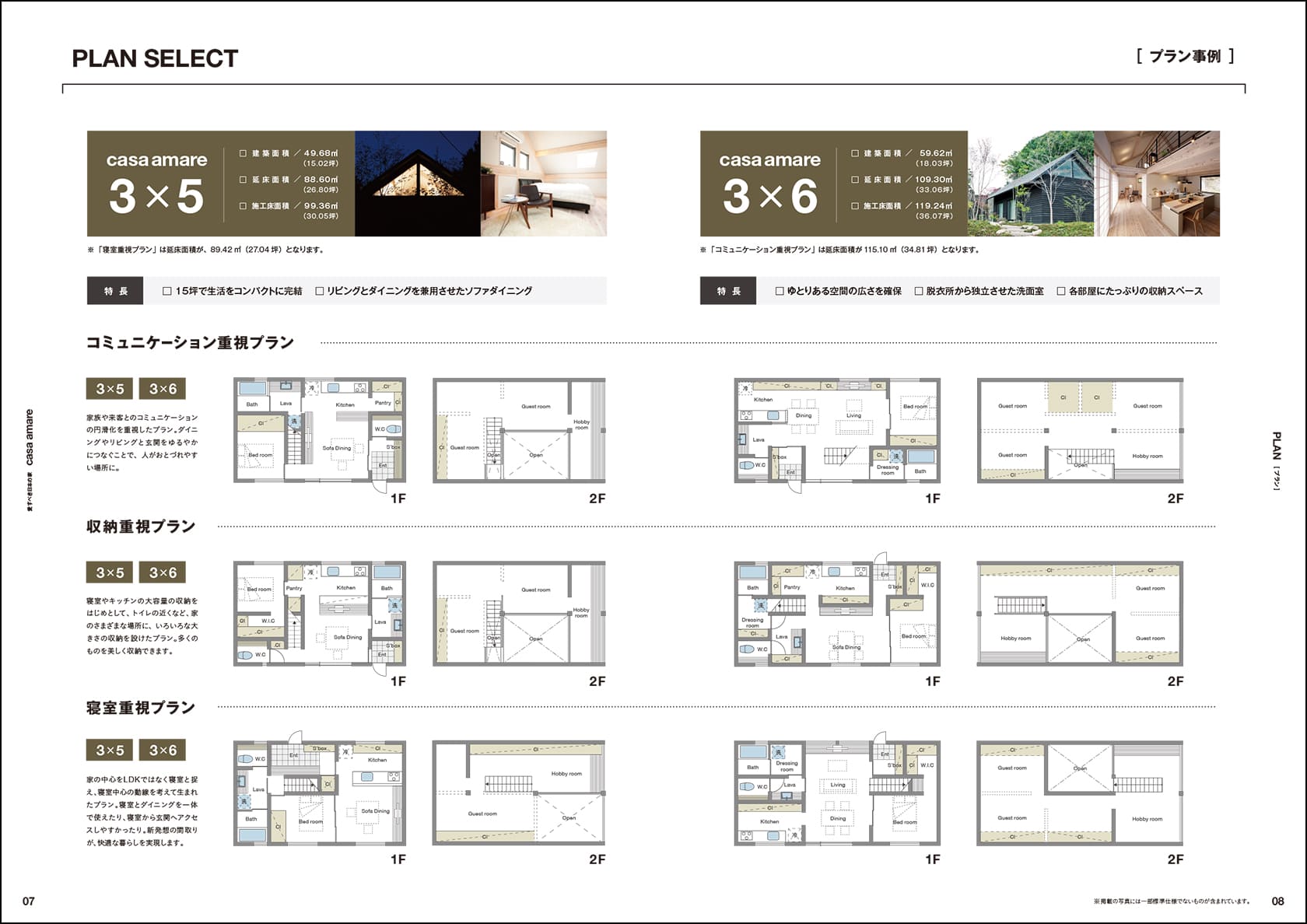The image size is (1307, 924).
Task: Tick the 15坪で生活をコンパクトに完結 checkbox
Action: 166,291
